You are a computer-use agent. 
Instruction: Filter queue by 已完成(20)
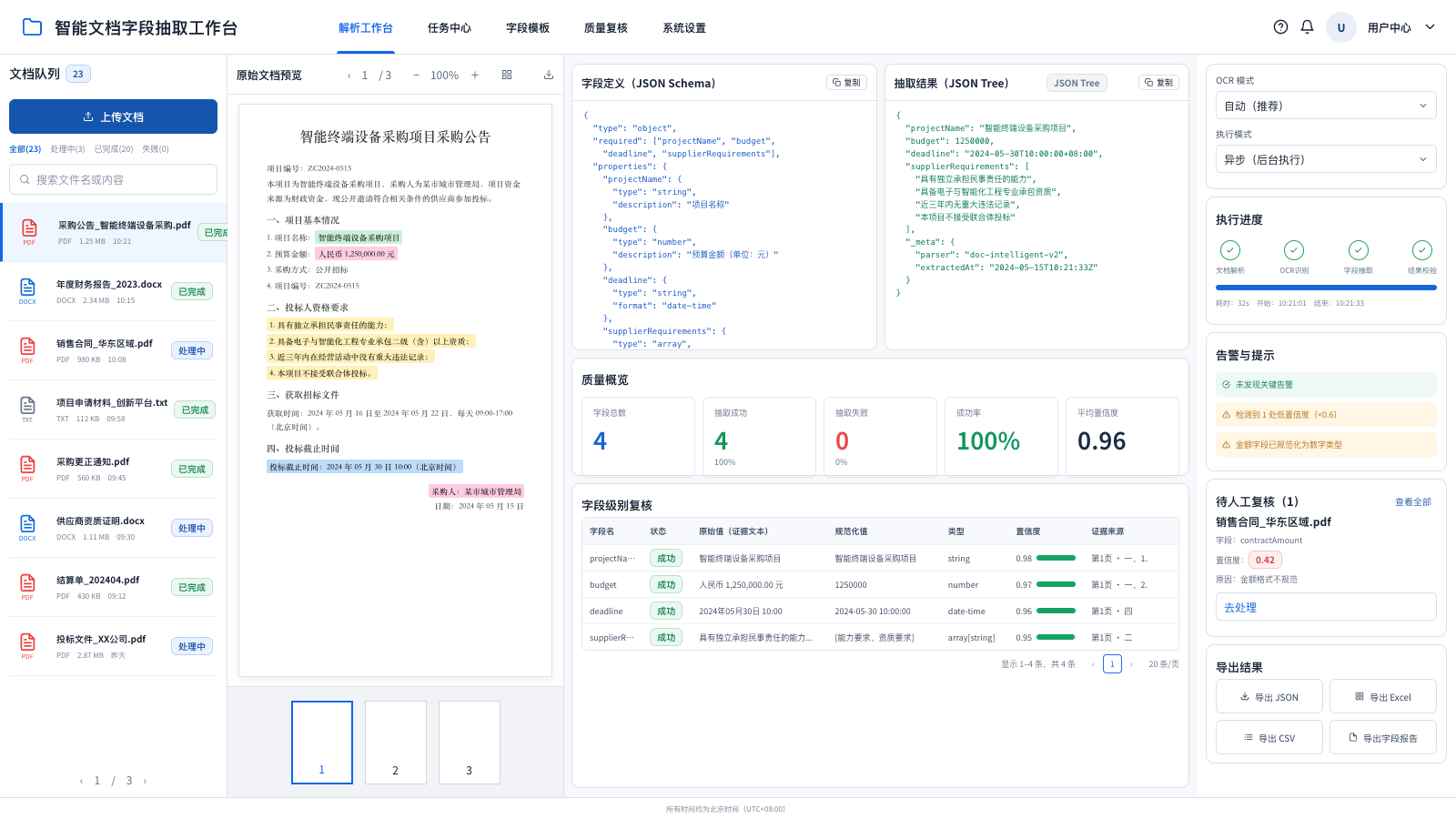pyautogui.click(x=114, y=149)
